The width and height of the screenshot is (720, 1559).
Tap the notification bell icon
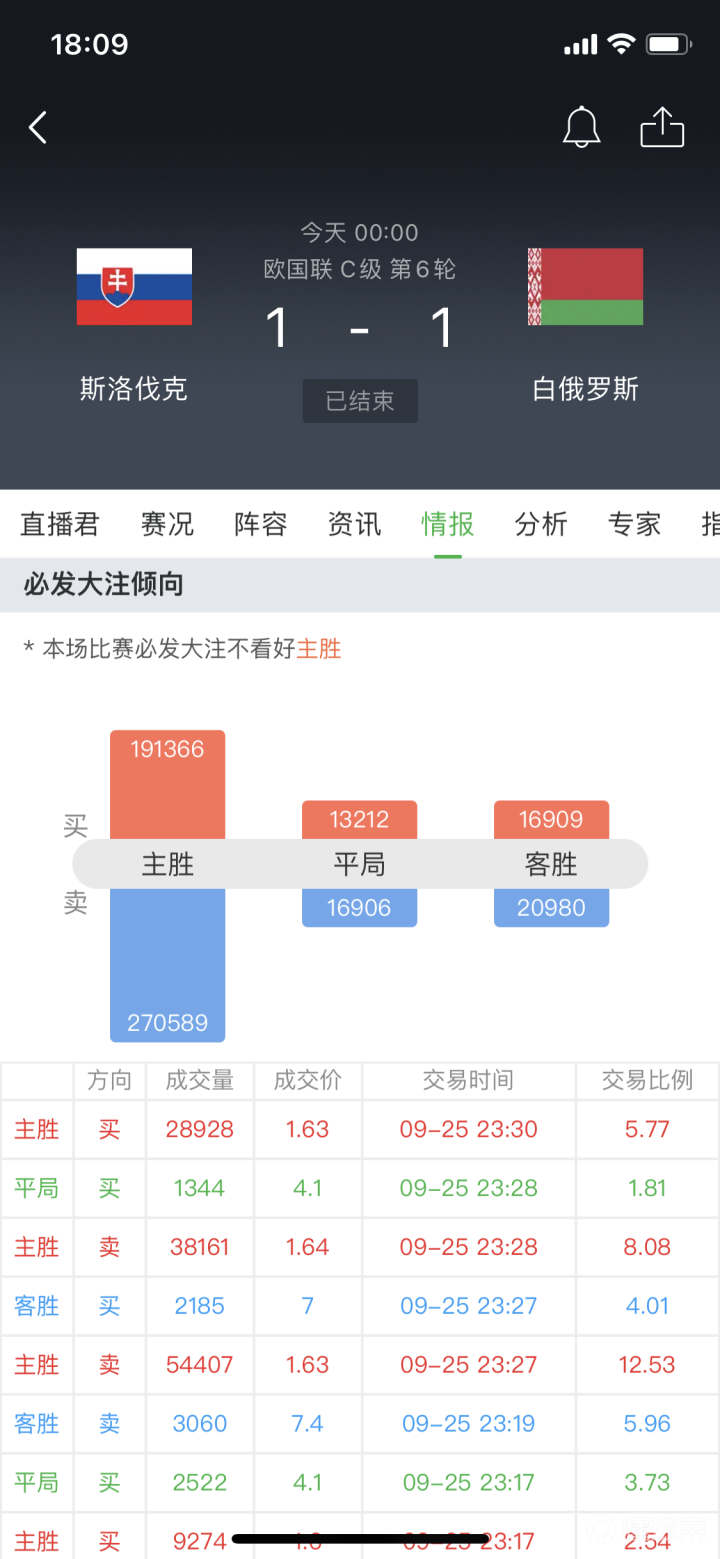click(x=581, y=127)
